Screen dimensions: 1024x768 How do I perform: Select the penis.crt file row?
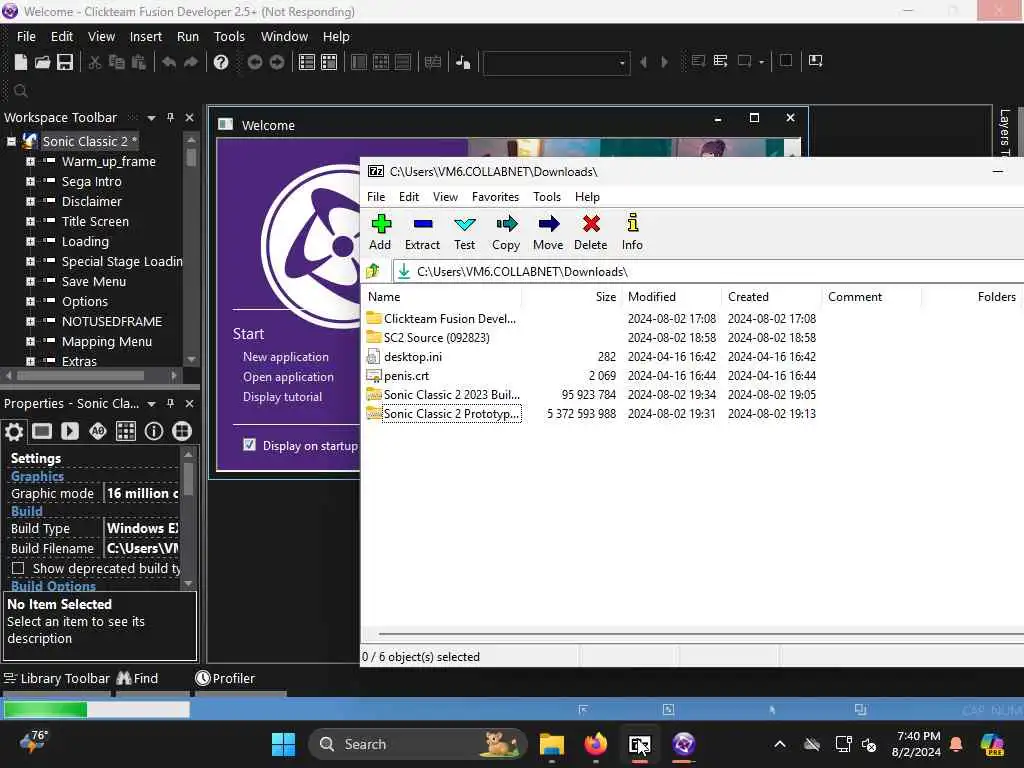click(x=591, y=376)
